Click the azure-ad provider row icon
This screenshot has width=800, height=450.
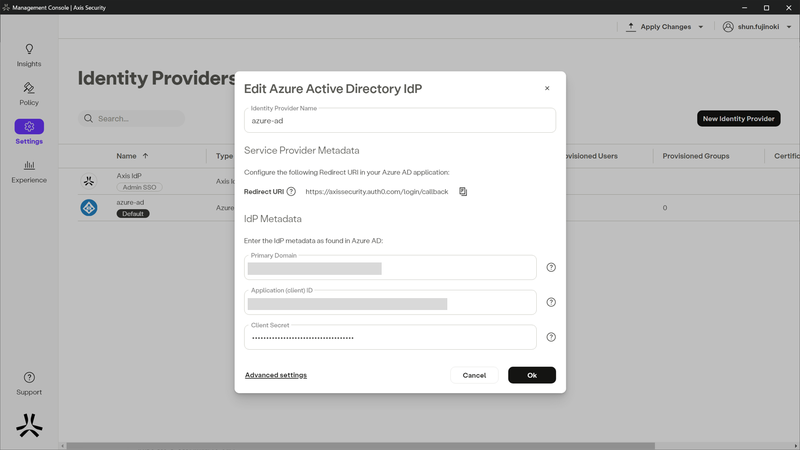click(x=89, y=208)
